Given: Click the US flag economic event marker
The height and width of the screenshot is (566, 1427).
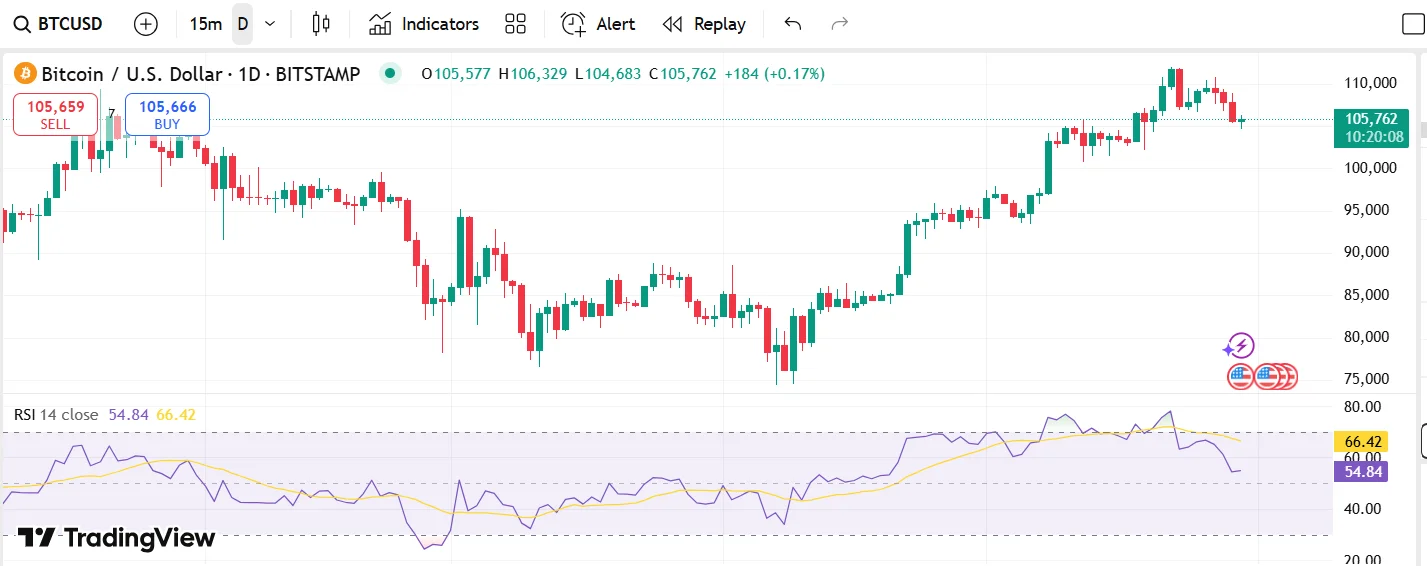Looking at the screenshot, I should [x=1241, y=377].
